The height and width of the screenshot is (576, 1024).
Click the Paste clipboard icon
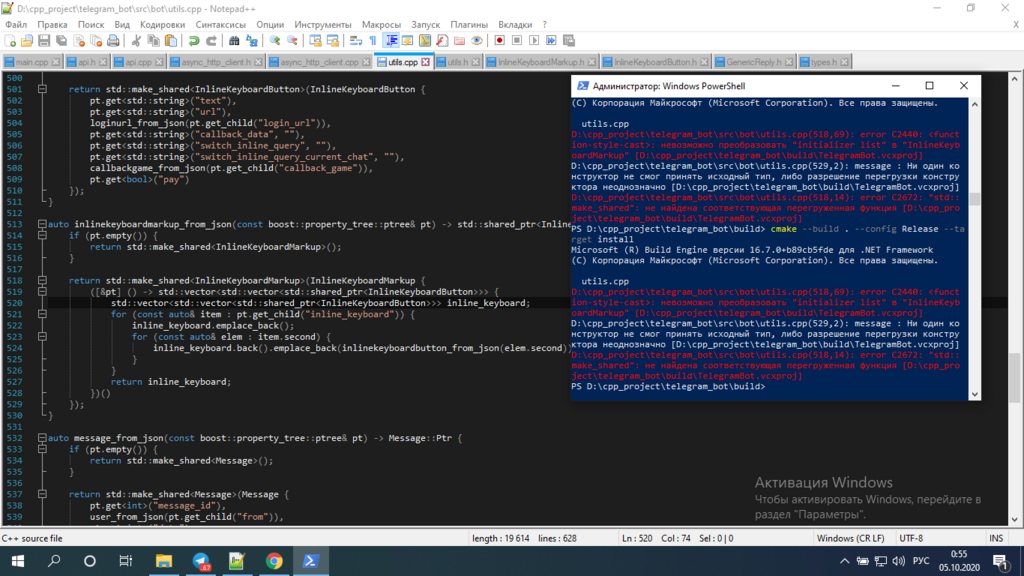click(x=170, y=40)
